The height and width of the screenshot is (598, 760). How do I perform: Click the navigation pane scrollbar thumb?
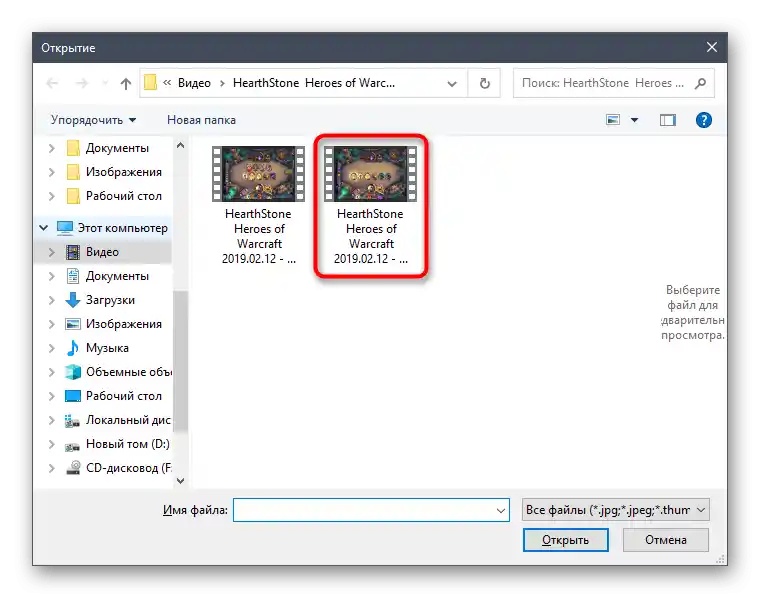(180, 361)
